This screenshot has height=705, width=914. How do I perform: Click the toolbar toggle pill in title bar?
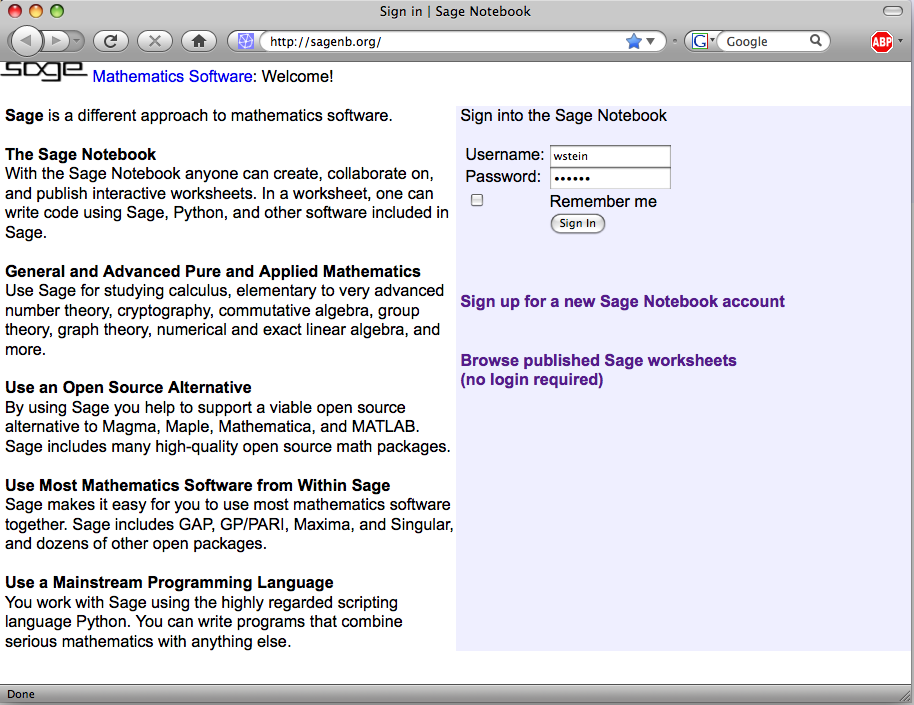pos(892,10)
